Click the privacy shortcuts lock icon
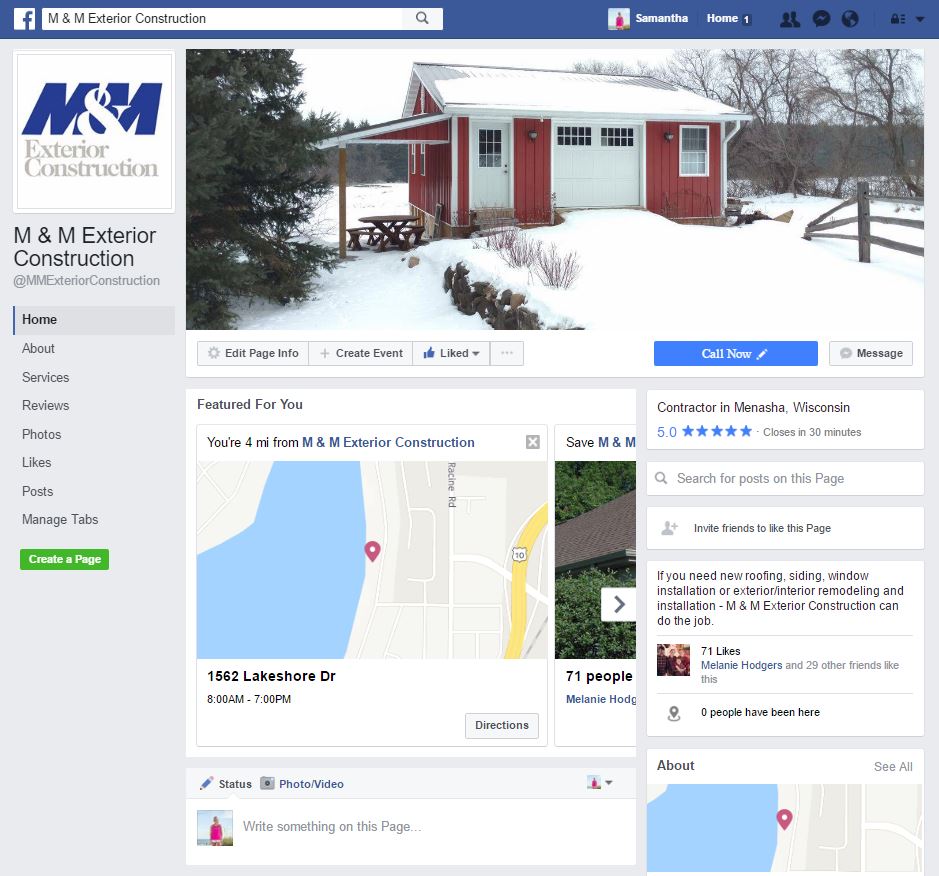Viewport: 939px width, 876px height. [898, 19]
